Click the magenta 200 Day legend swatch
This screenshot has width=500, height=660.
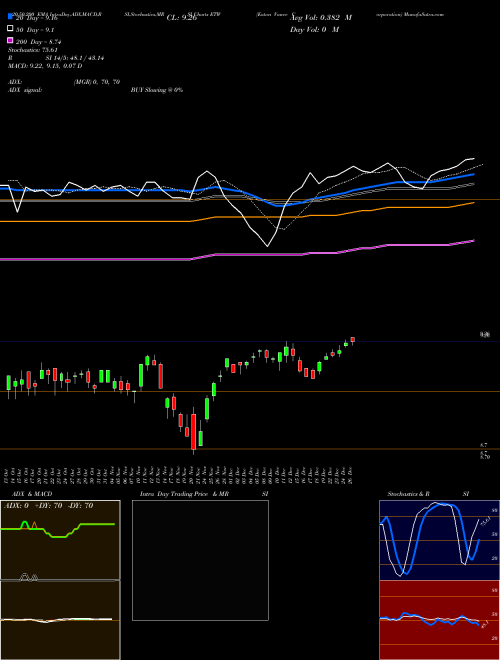[10, 40]
